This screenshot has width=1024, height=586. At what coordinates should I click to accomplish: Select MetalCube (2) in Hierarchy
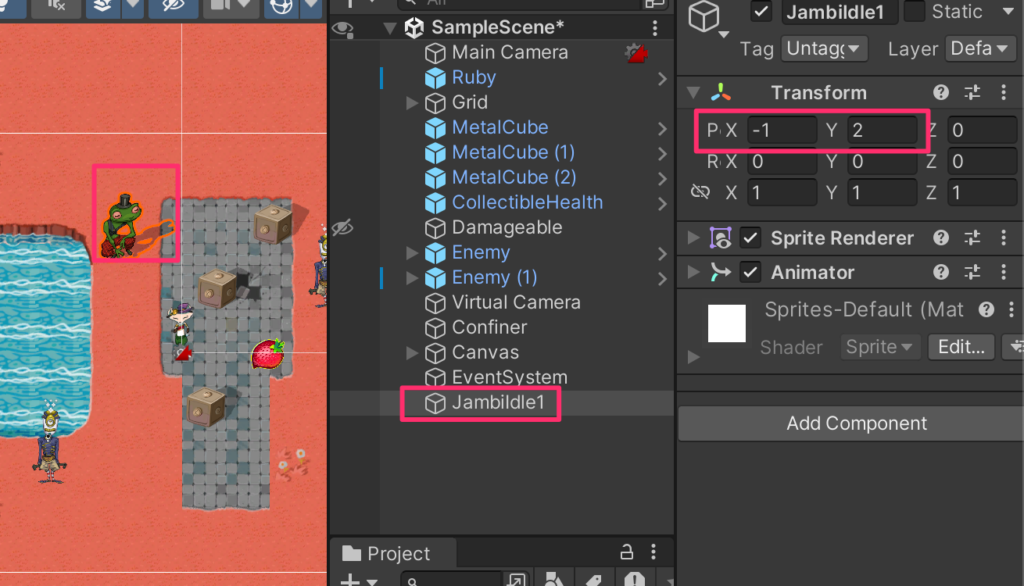pos(513,178)
